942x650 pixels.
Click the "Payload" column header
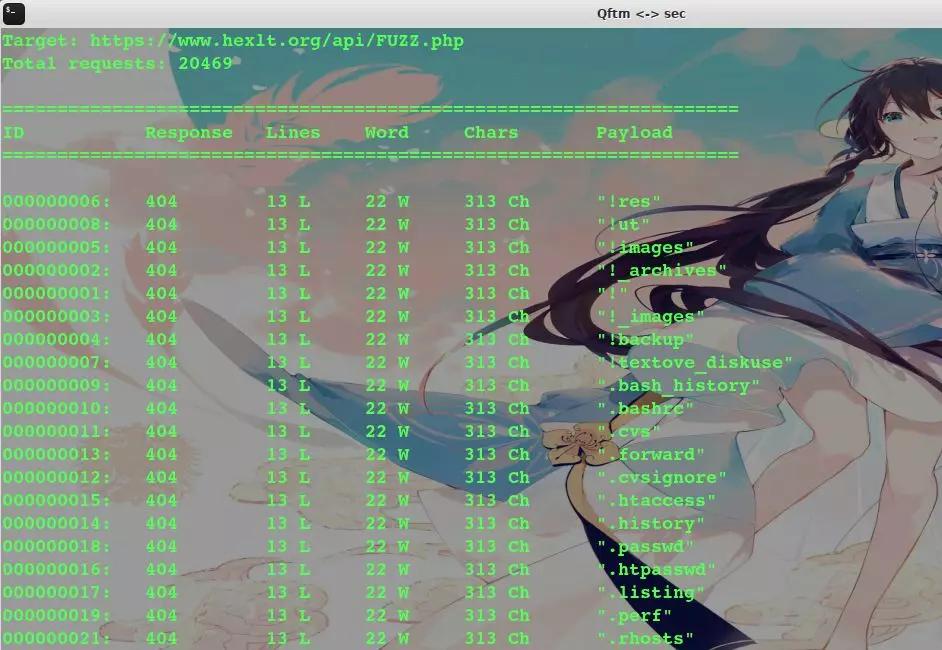634,133
